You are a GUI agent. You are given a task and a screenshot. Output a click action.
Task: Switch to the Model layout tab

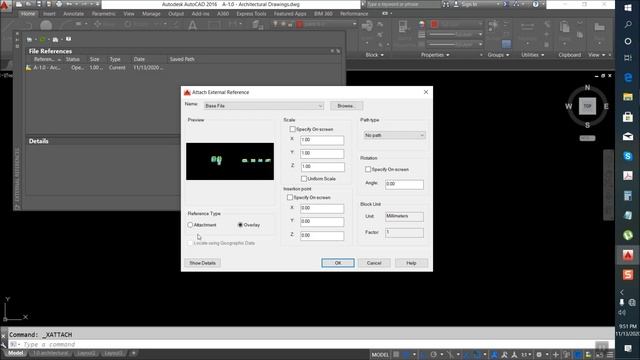(x=16, y=353)
